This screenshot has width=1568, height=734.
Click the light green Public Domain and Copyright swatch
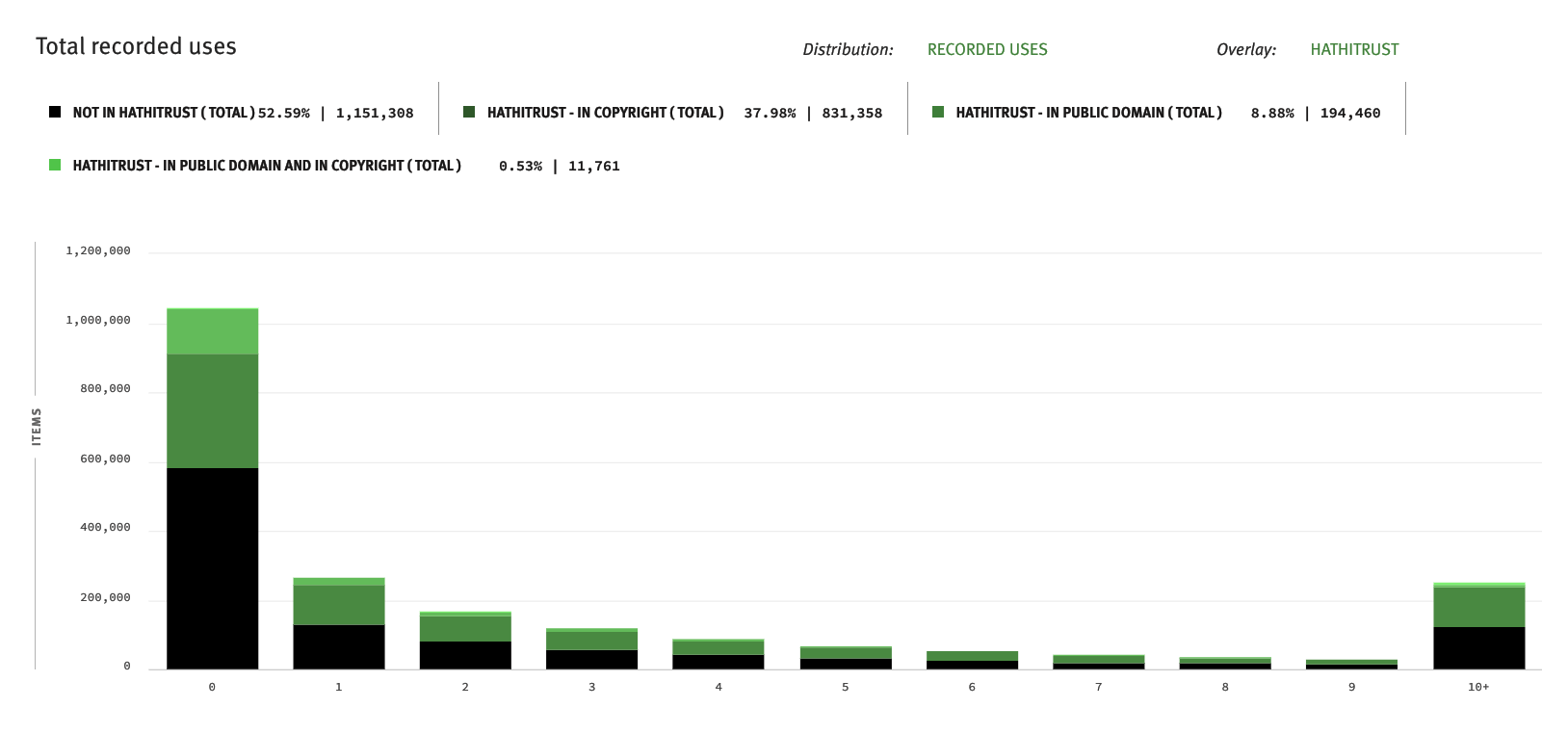[x=55, y=165]
